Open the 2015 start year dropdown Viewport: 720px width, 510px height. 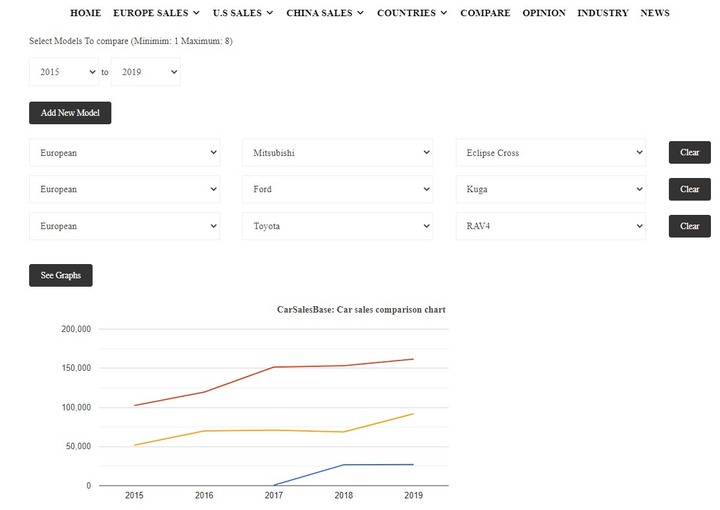tap(64, 72)
